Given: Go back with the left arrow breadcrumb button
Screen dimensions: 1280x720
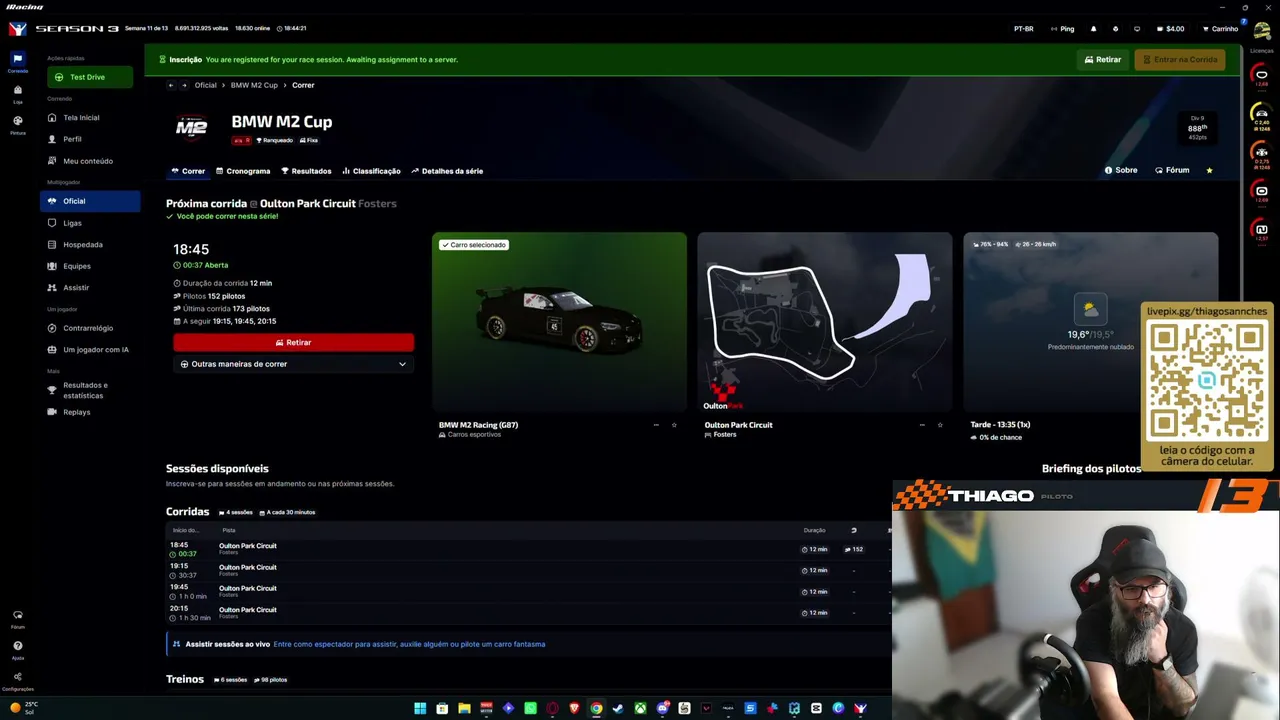Looking at the screenshot, I should pyautogui.click(x=171, y=85).
